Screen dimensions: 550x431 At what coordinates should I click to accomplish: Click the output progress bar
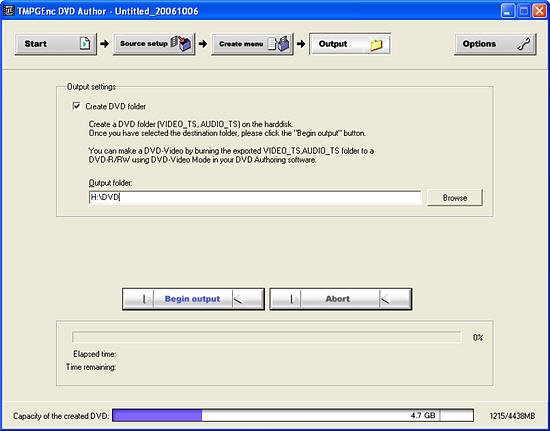point(266,337)
